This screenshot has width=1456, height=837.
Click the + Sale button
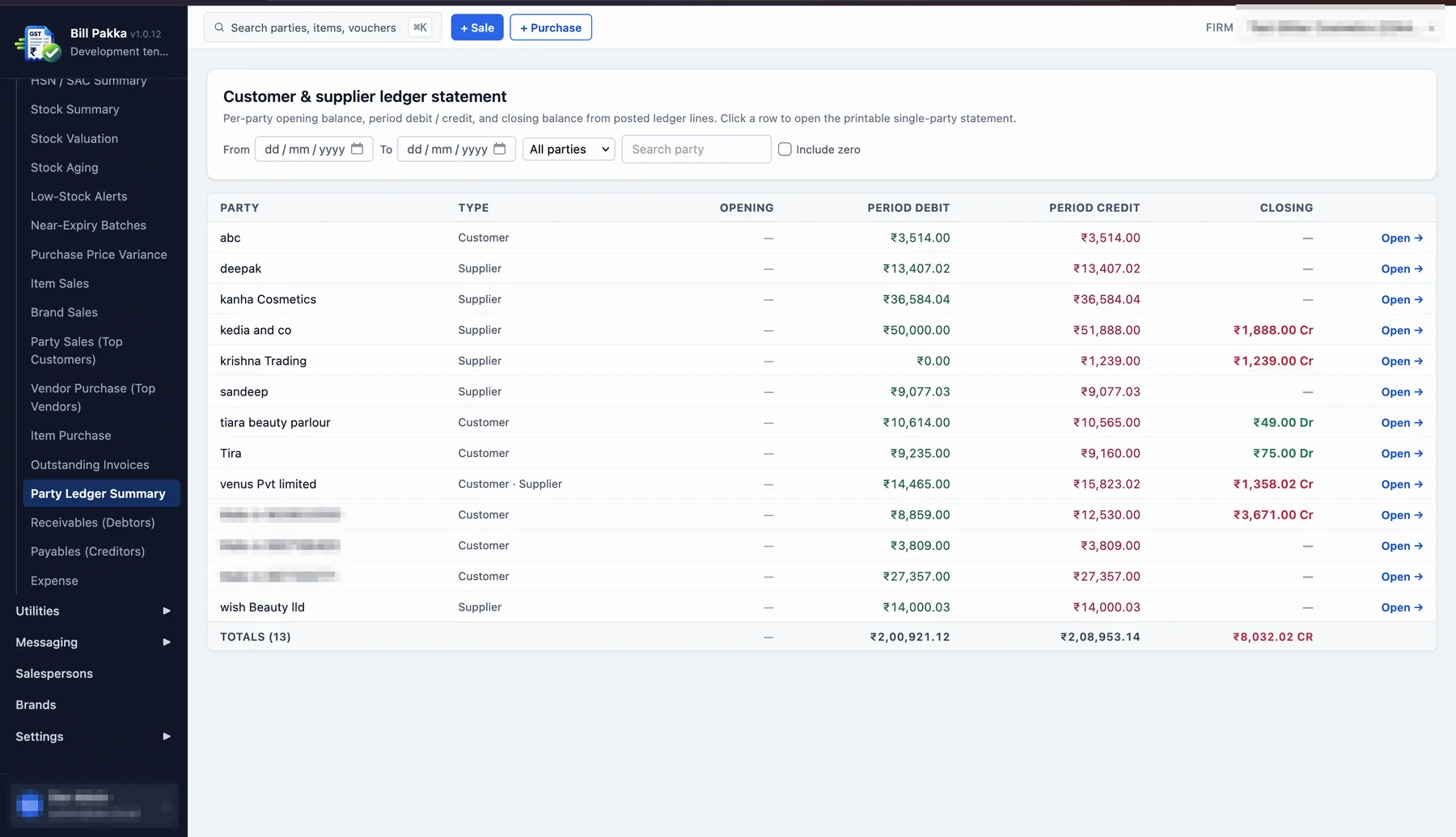pyautogui.click(x=477, y=27)
